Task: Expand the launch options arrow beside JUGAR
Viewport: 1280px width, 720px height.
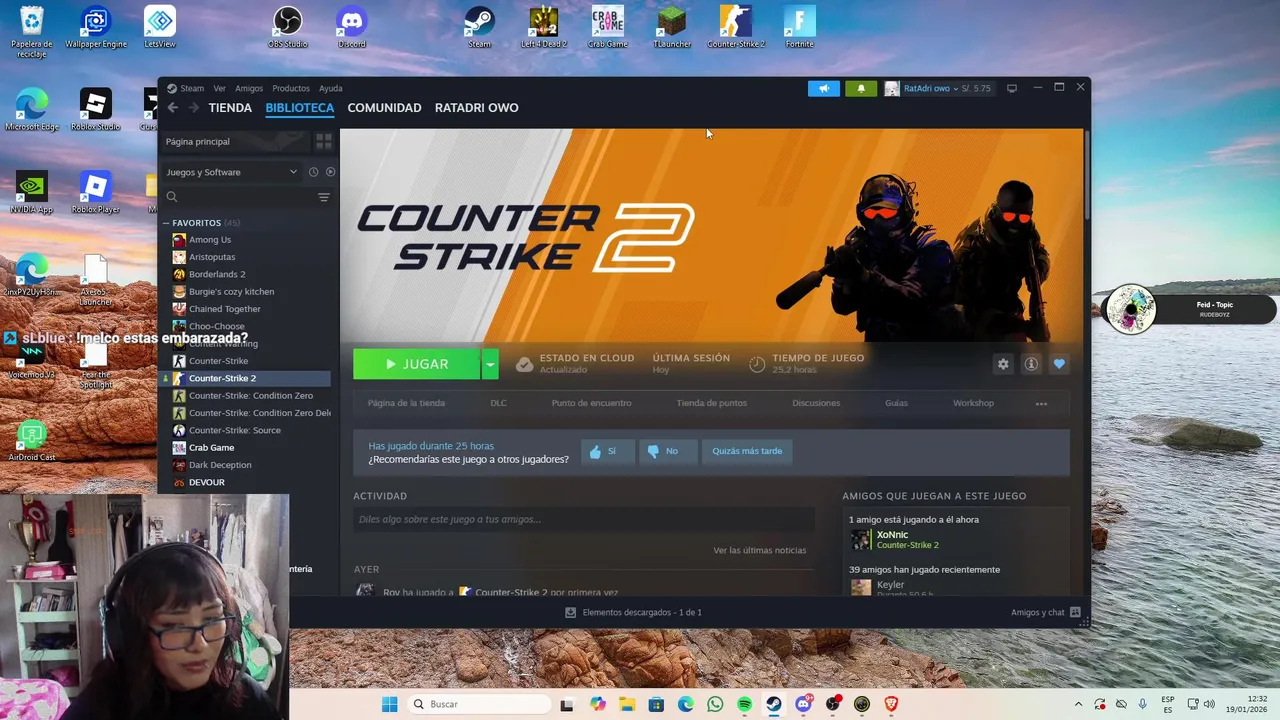Action: [x=490, y=364]
